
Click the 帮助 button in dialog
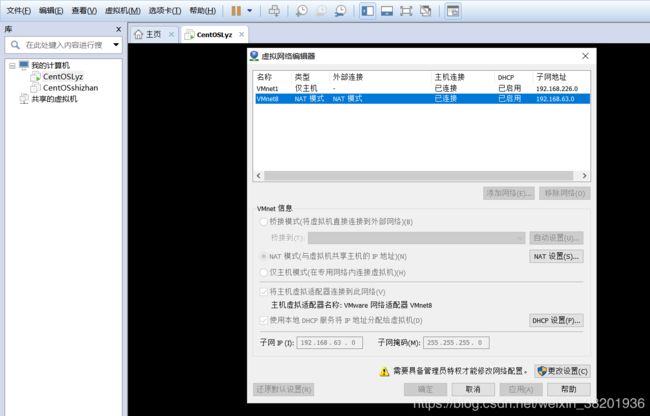click(x=569, y=389)
